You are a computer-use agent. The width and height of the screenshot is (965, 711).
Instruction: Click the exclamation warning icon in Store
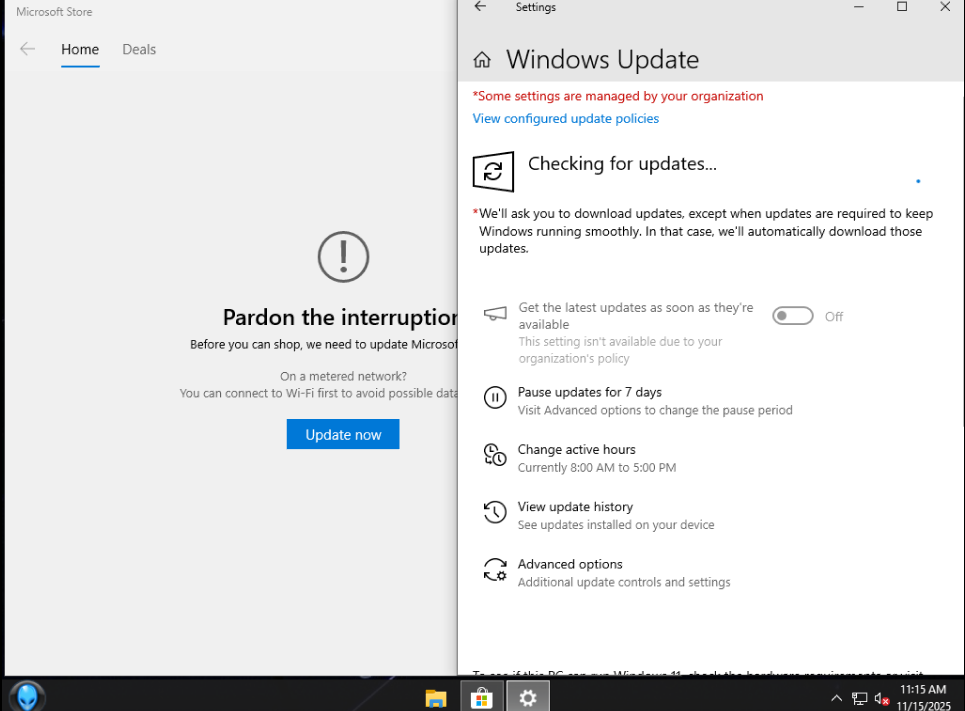(343, 257)
